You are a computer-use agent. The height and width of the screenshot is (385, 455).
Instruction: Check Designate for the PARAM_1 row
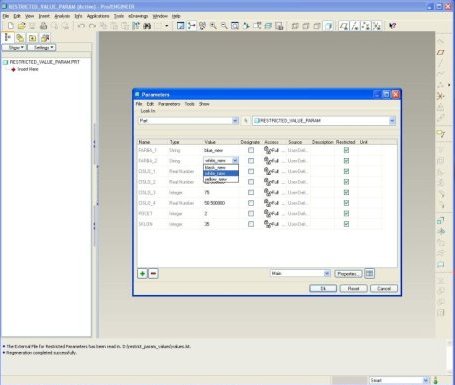click(251, 150)
